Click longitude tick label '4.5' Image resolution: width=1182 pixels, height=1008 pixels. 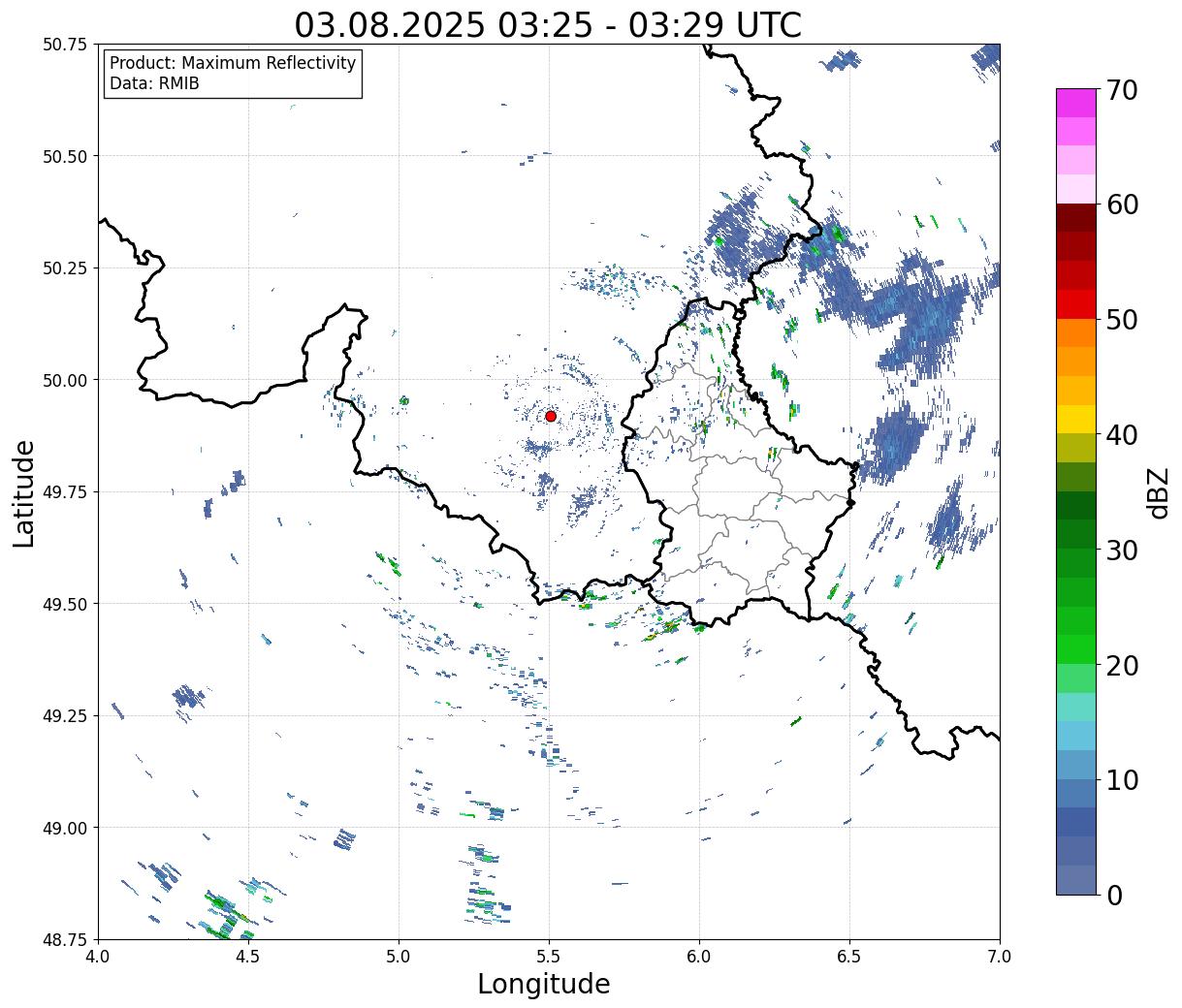tap(248, 957)
